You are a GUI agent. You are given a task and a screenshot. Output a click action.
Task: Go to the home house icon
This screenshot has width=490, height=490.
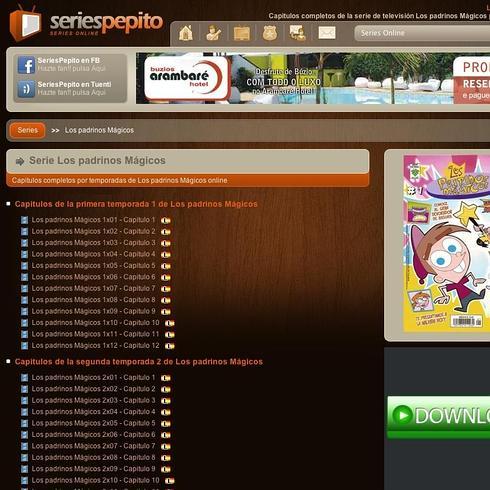[x=186, y=33]
